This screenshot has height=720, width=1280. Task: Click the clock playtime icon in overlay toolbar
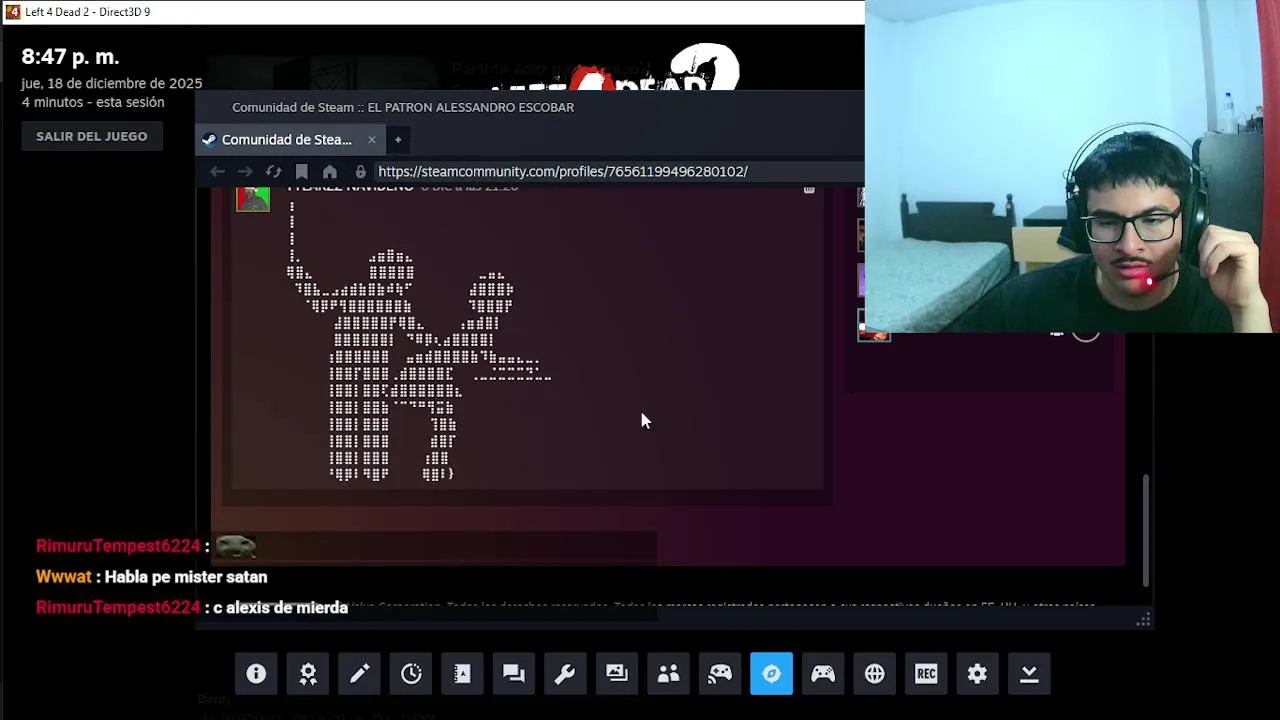tap(411, 674)
